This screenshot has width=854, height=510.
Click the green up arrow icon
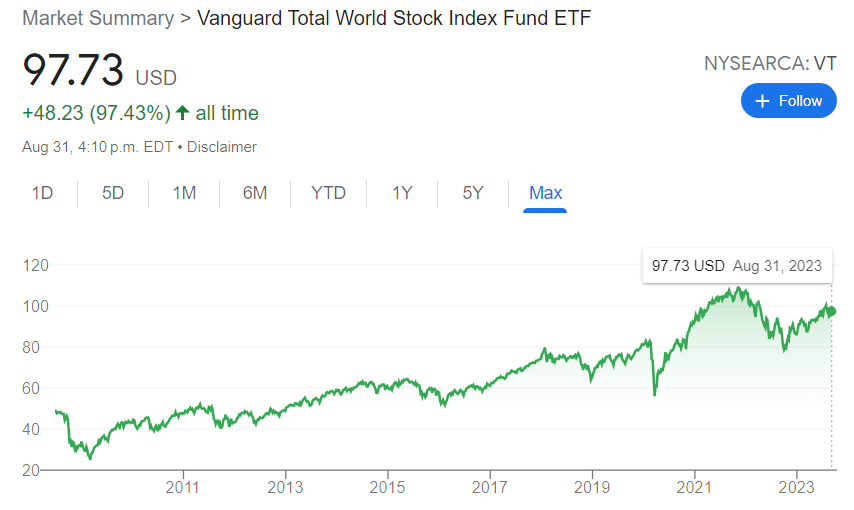pyautogui.click(x=183, y=113)
